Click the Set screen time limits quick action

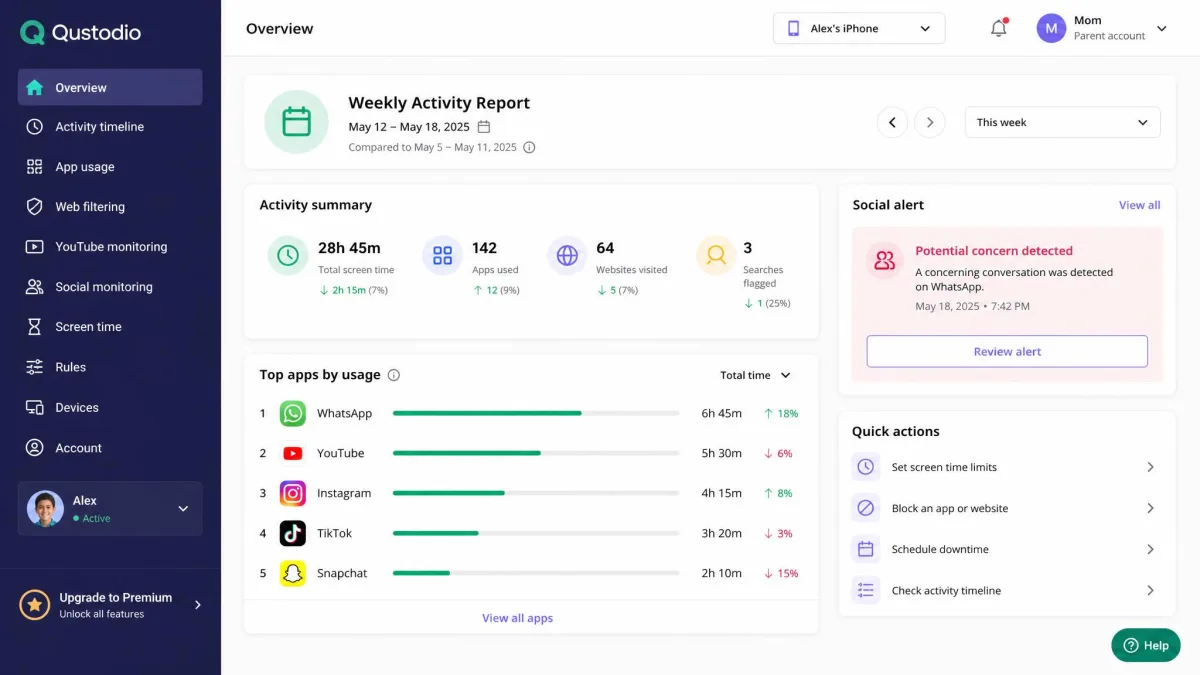coord(1007,467)
